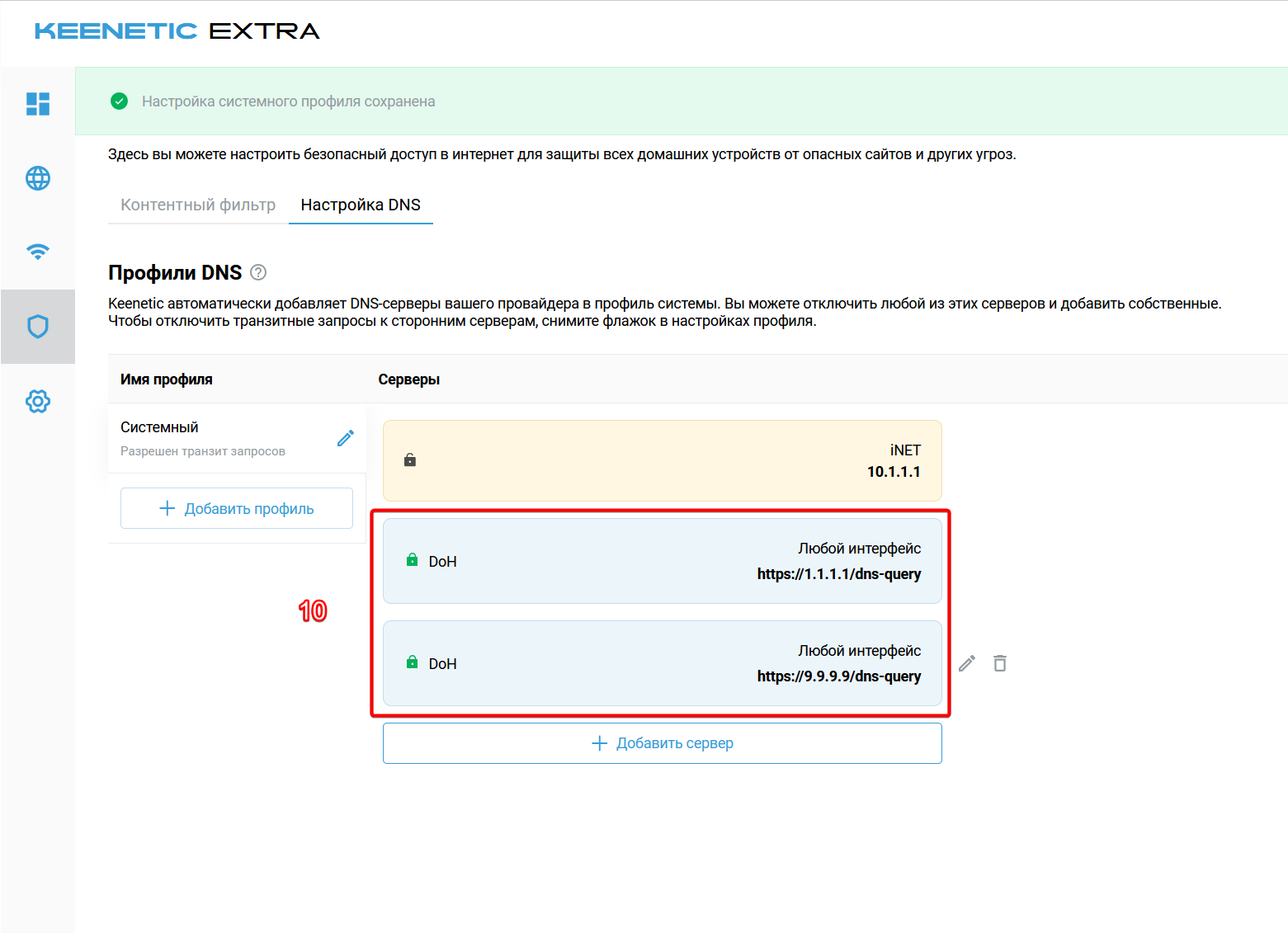Screen dimensions: 1288x933
Task: Click the Keenetic Extra logo
Action: coord(177,31)
